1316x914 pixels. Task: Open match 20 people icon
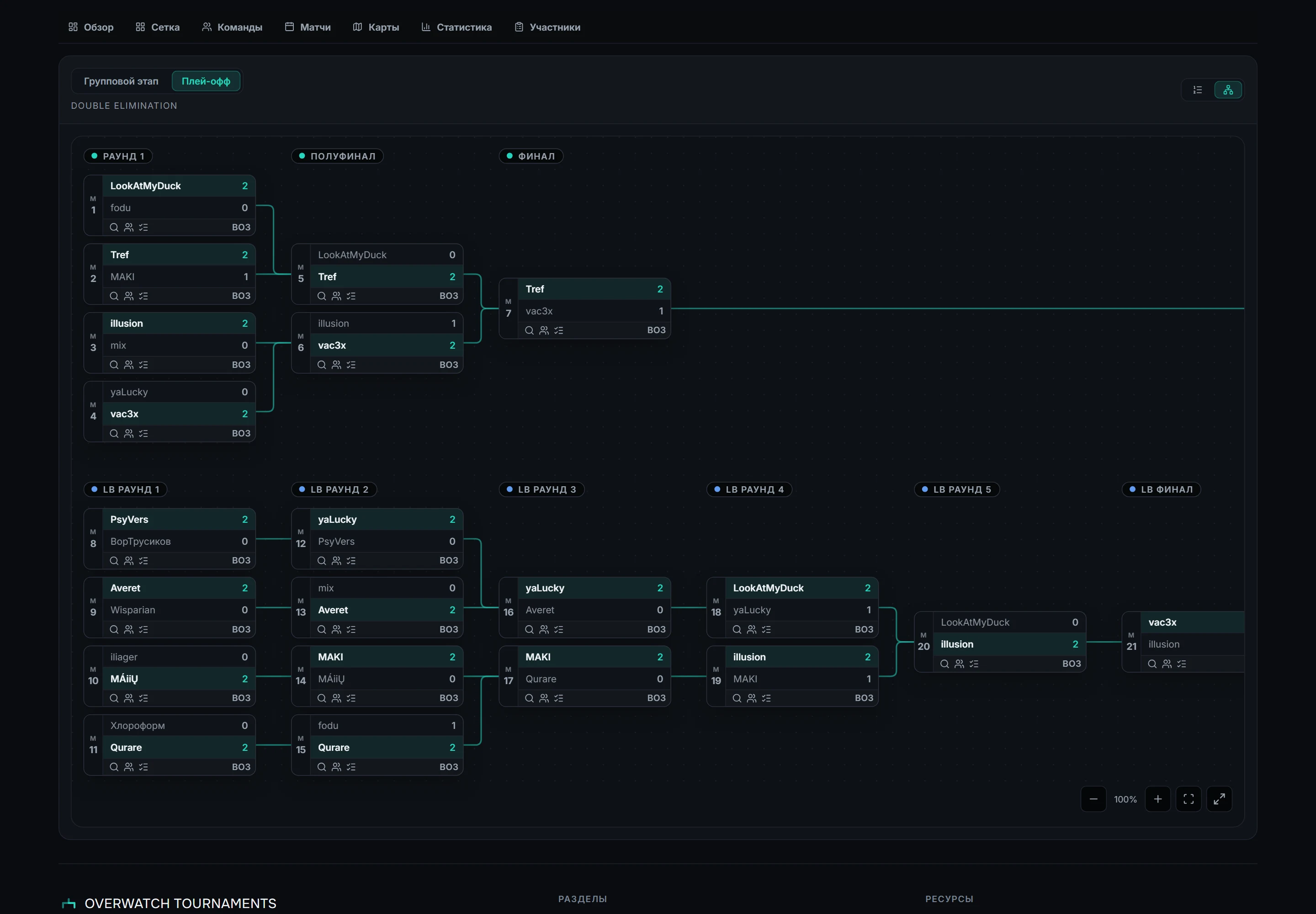pyautogui.click(x=959, y=664)
